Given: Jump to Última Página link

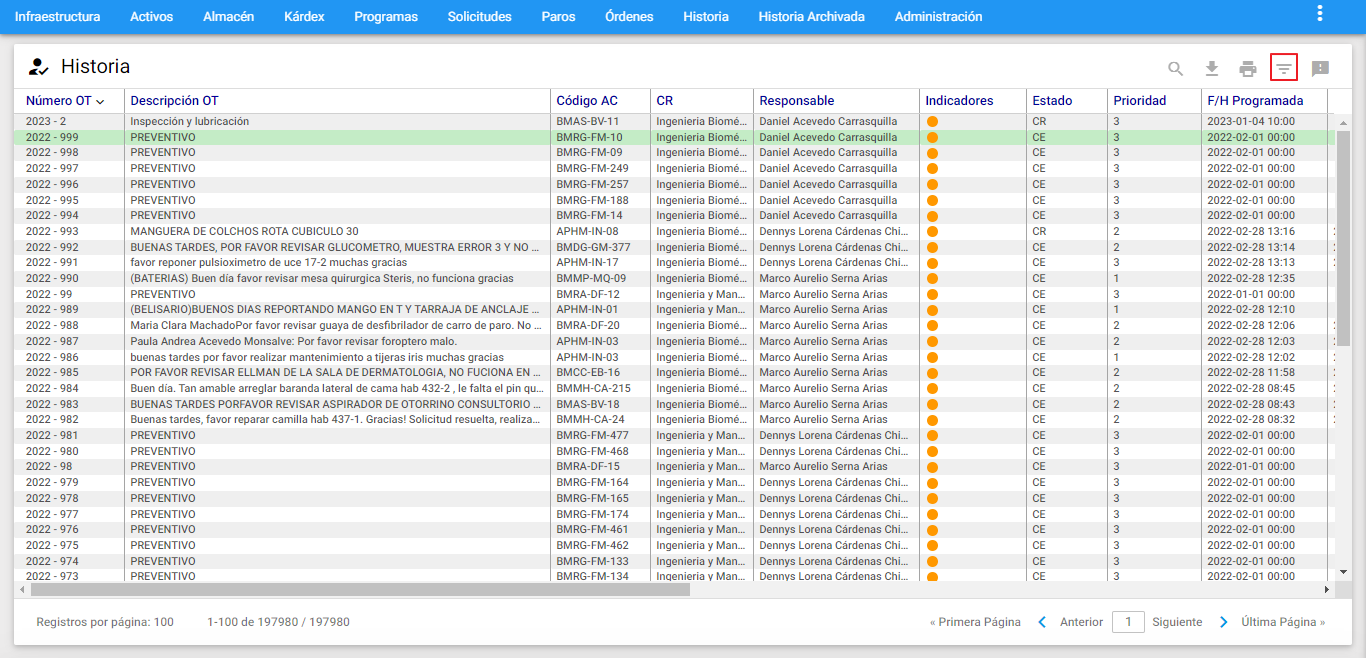Looking at the screenshot, I should [1283, 622].
